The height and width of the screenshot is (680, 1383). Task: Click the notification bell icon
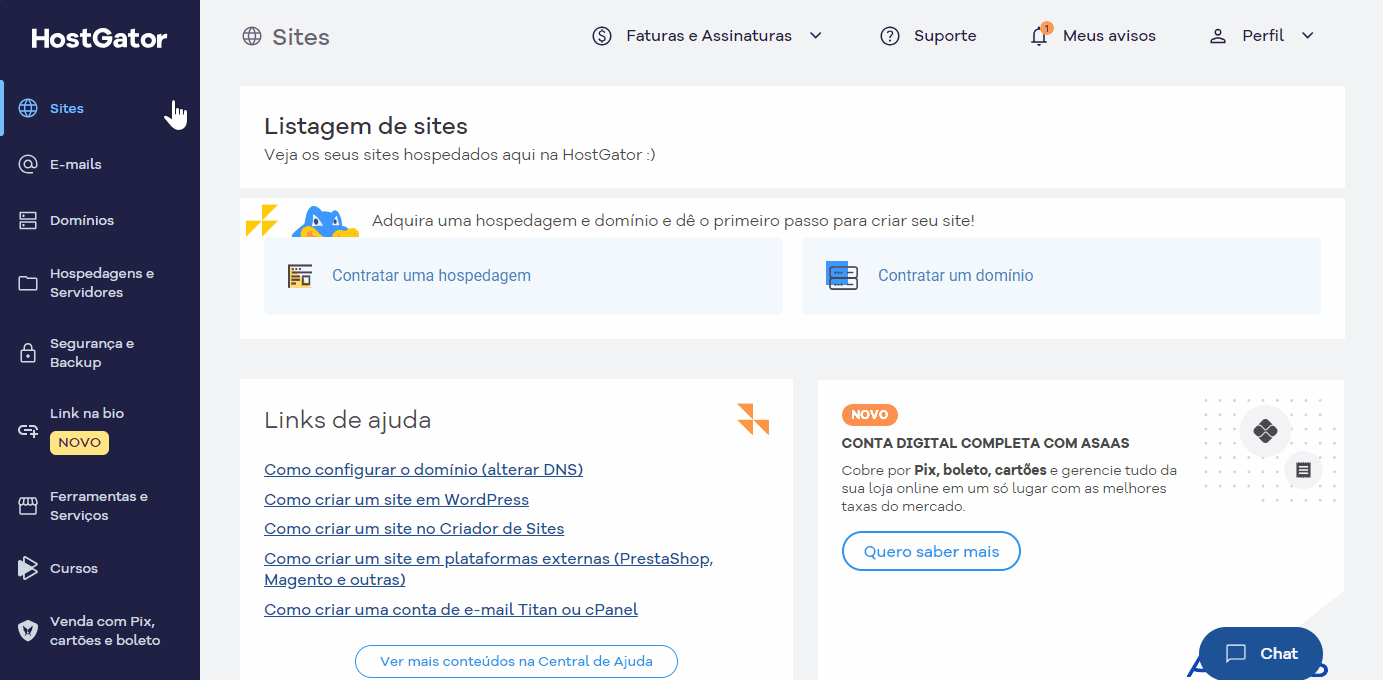pos(1040,36)
